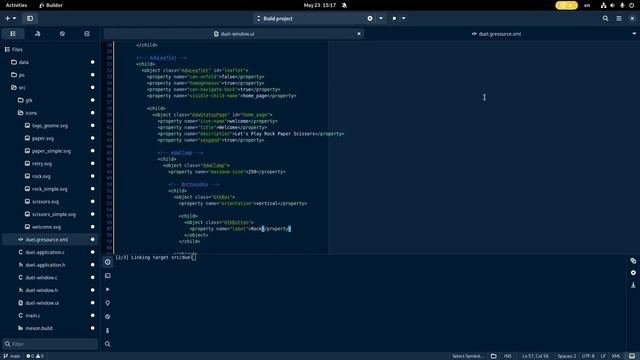Click the add new (+) toolbar button
Image resolution: width=640 pixels, height=360 pixels.
click(8, 18)
